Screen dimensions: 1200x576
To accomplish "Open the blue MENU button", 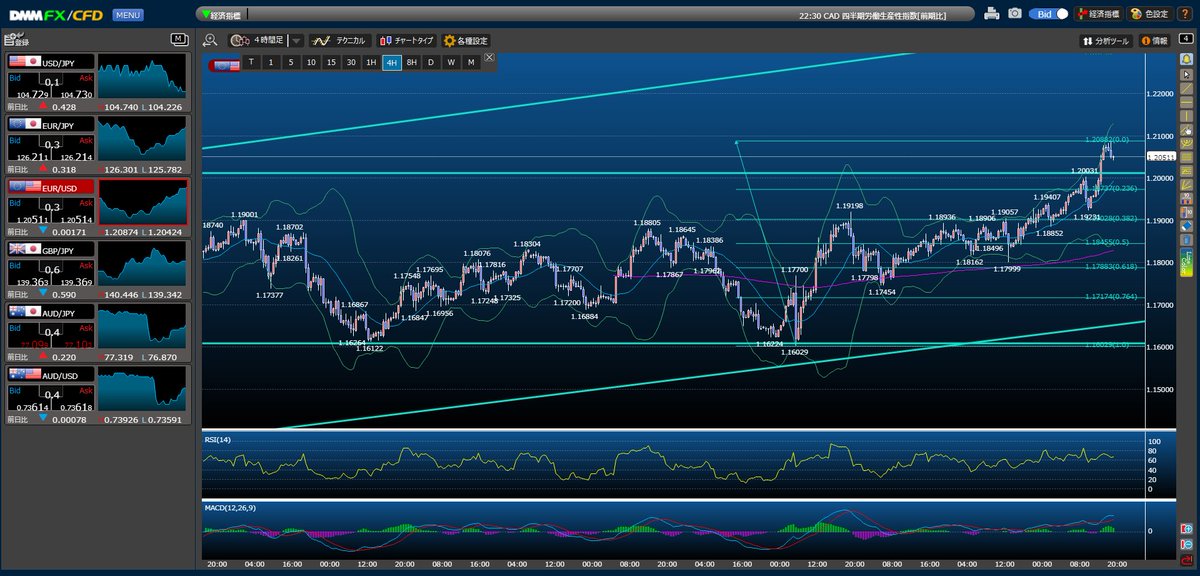I will pos(127,15).
